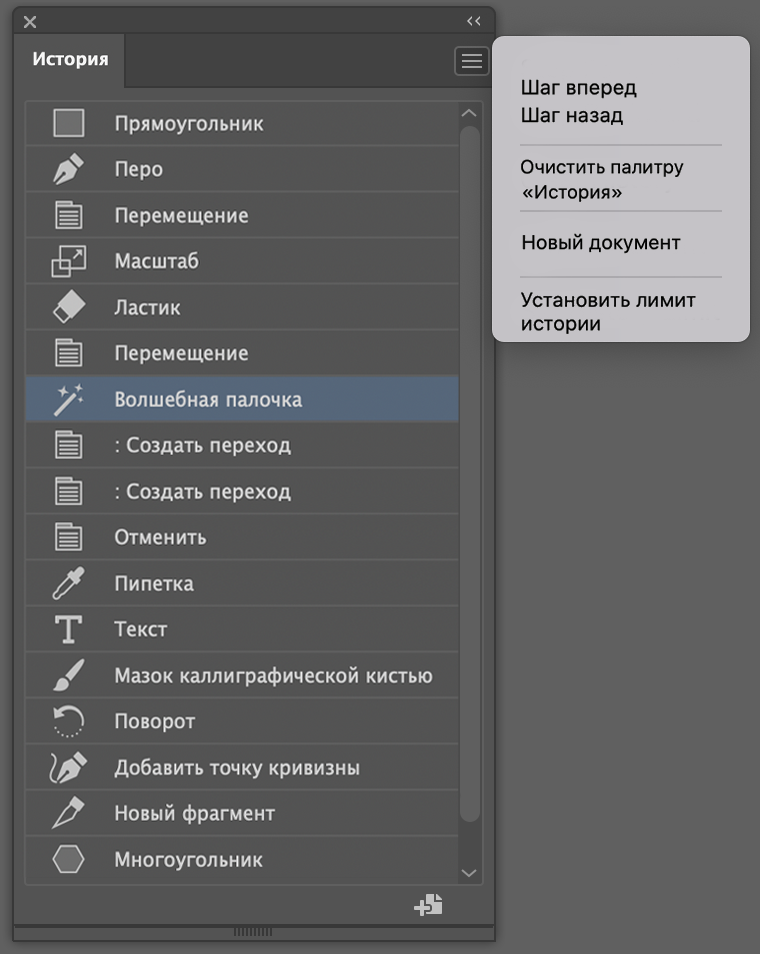Click the Text (Текст) T icon

[x=68, y=630]
